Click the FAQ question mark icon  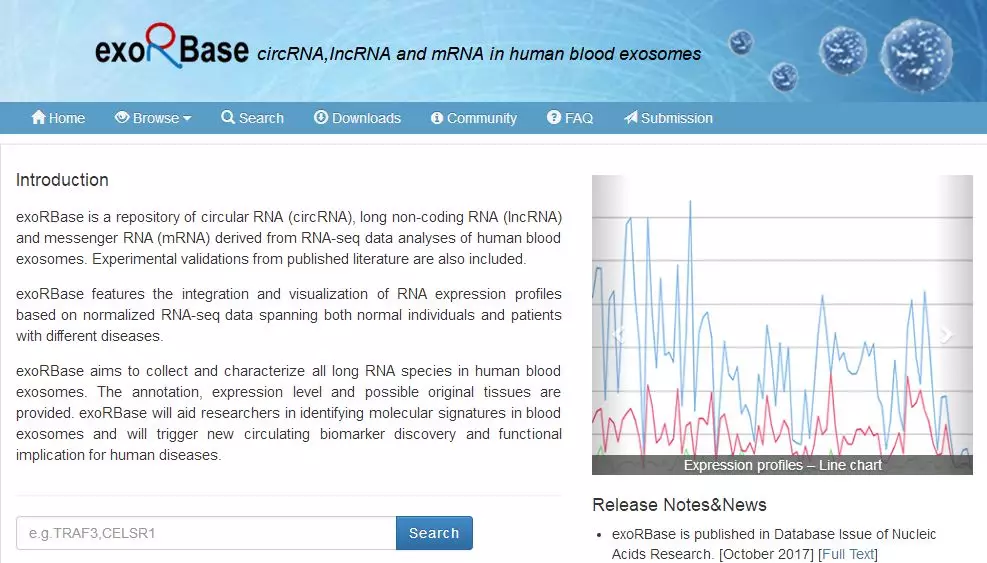pyautogui.click(x=554, y=117)
